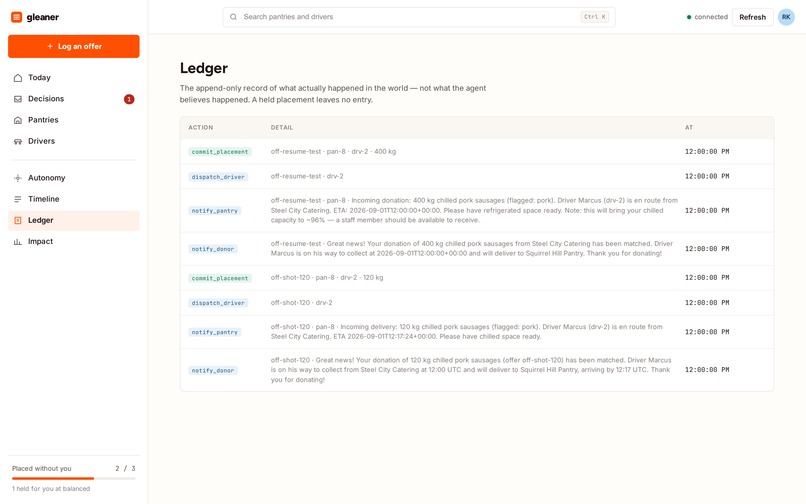
Task: Click the Ledger book icon
Action: (x=18, y=220)
